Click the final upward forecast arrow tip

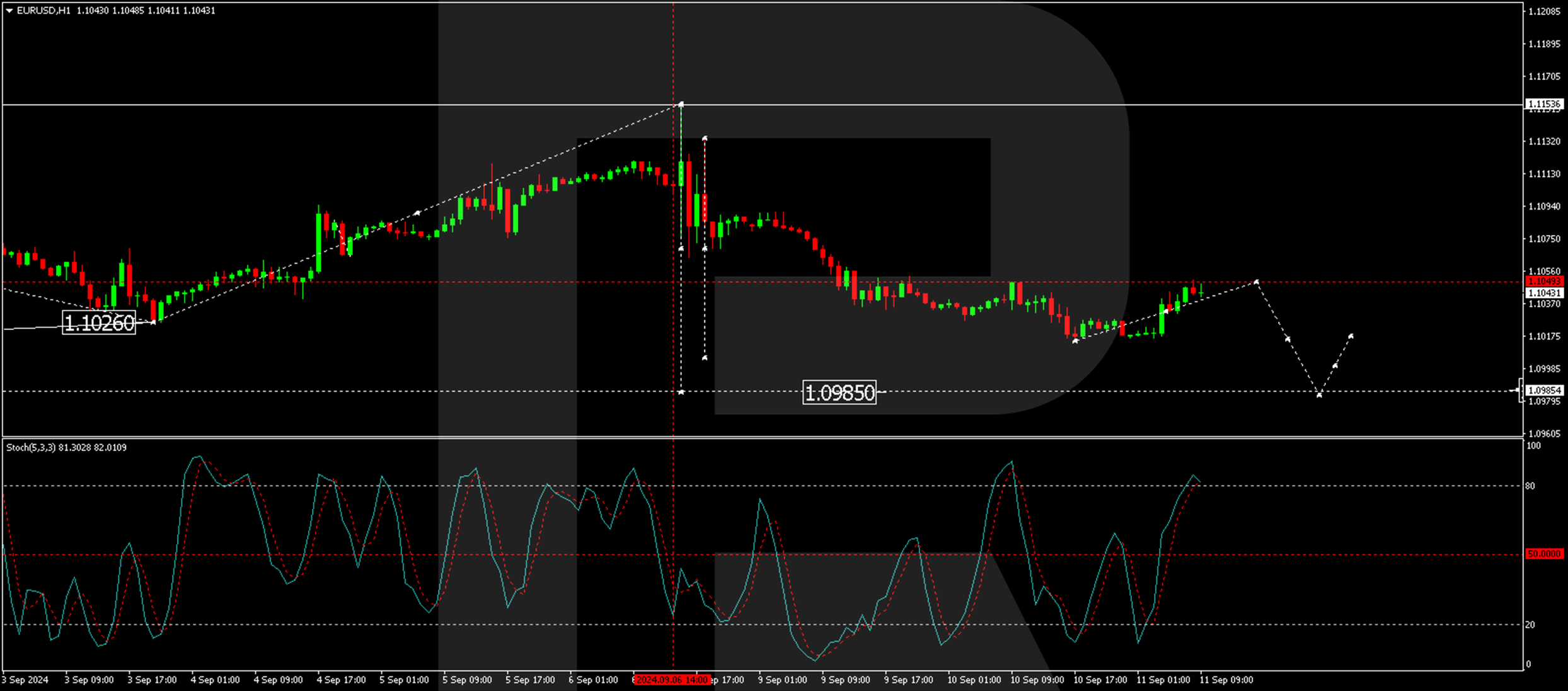tap(1351, 336)
